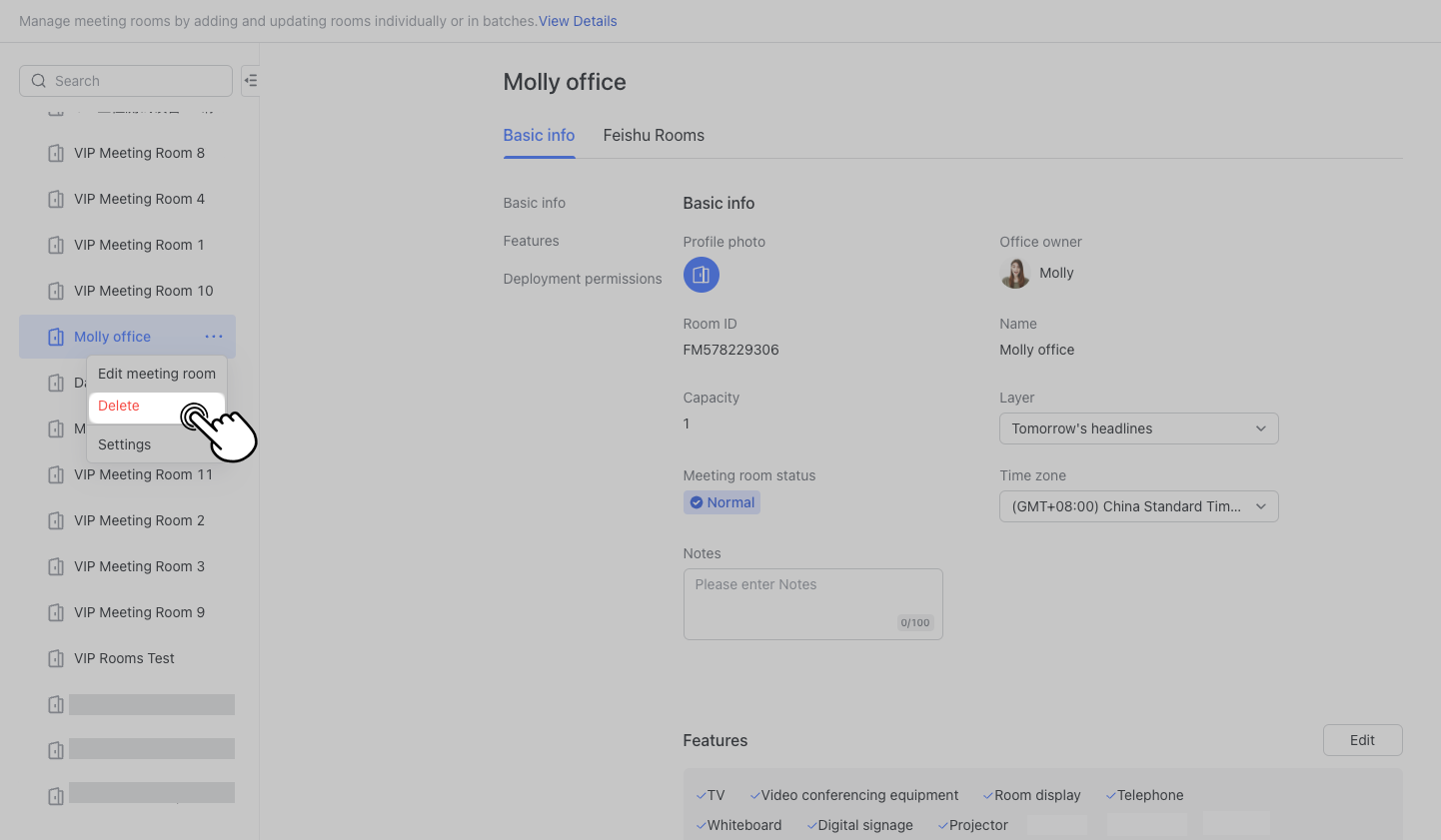The height and width of the screenshot is (840, 1441).
Task: Choose Edit meeting room from the menu
Action: click(156, 374)
